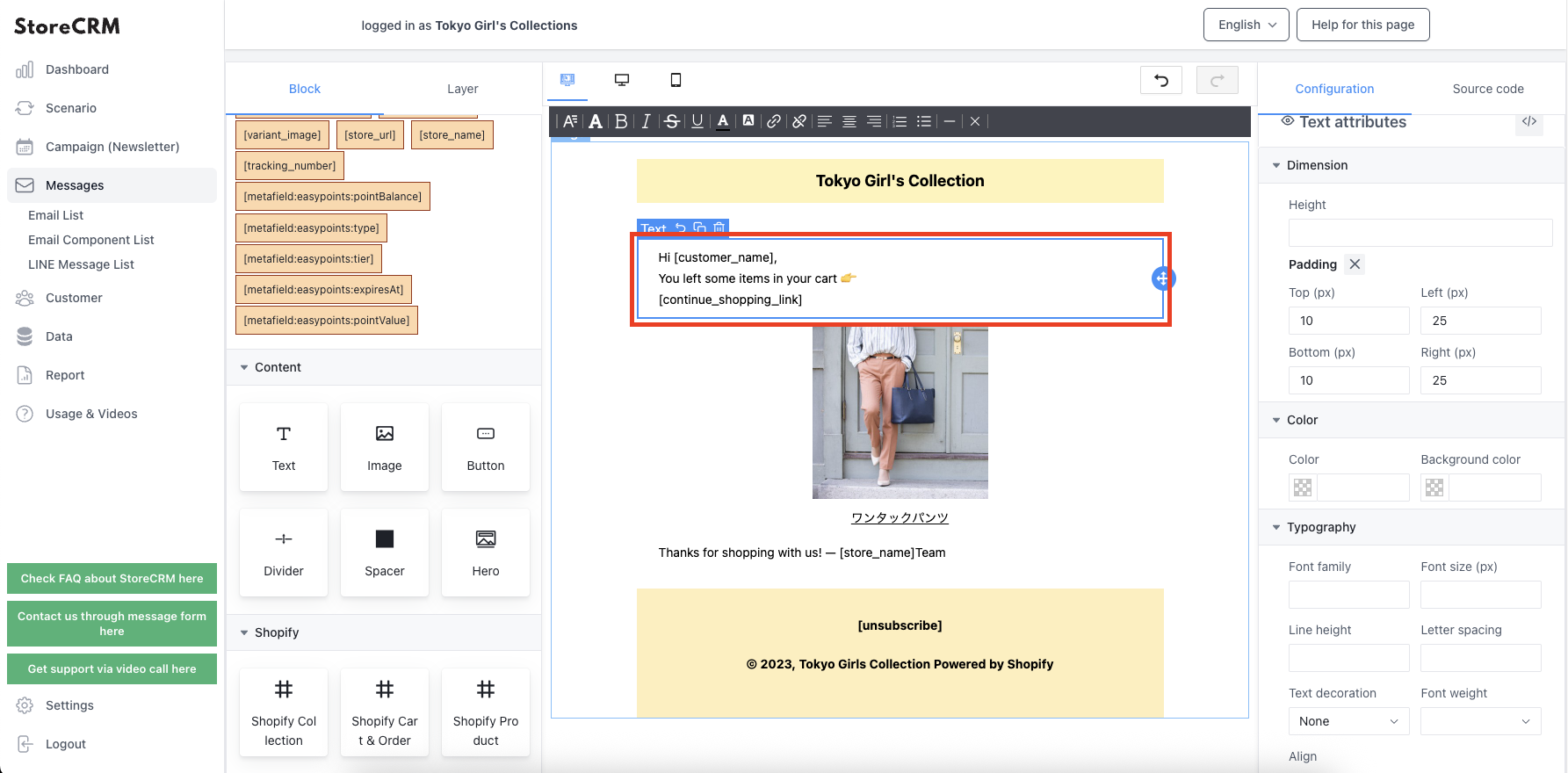Collapse the Typography section
1568x773 pixels.
[1412, 527]
